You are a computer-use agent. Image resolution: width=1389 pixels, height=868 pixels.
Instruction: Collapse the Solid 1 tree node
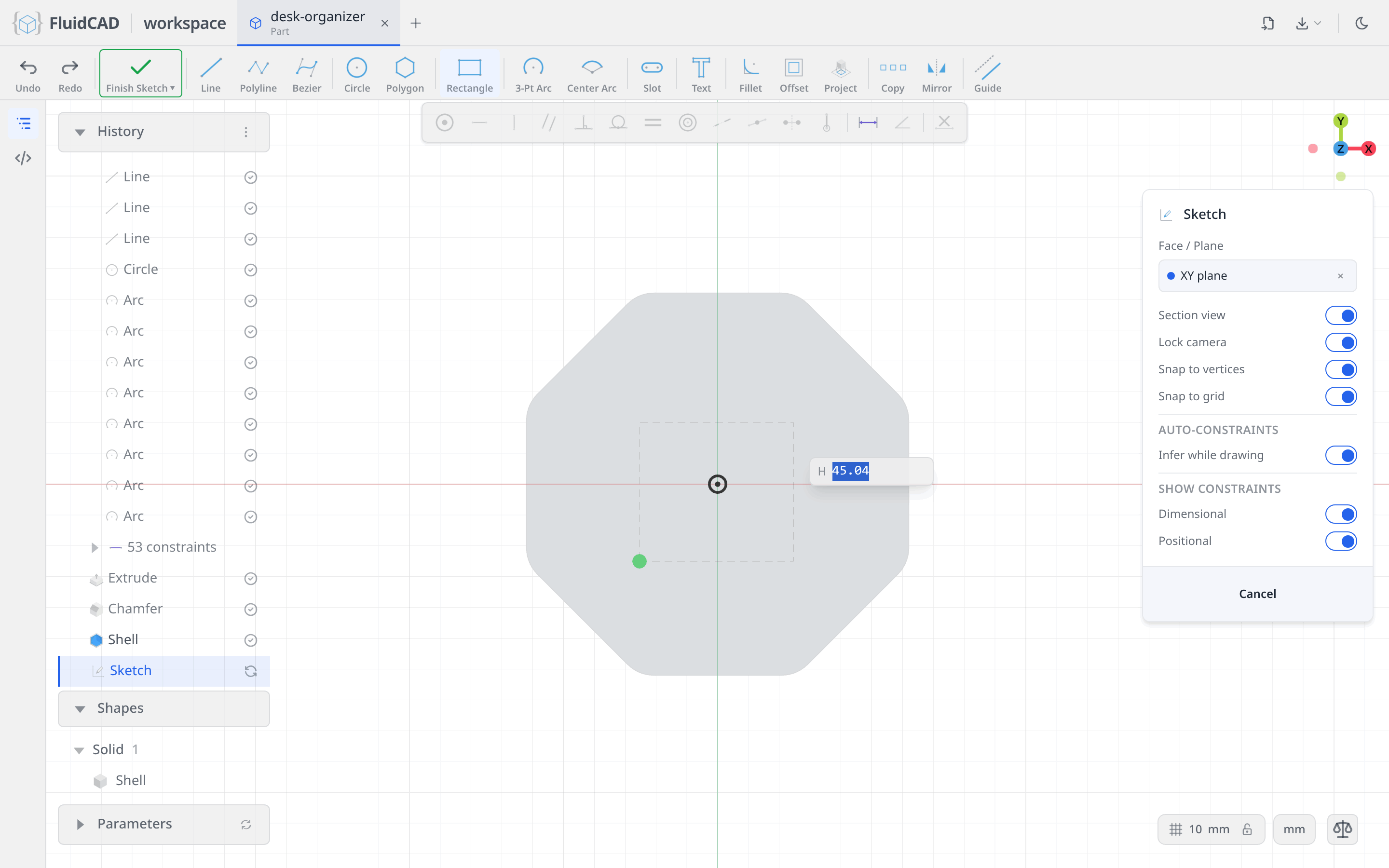pos(79,750)
